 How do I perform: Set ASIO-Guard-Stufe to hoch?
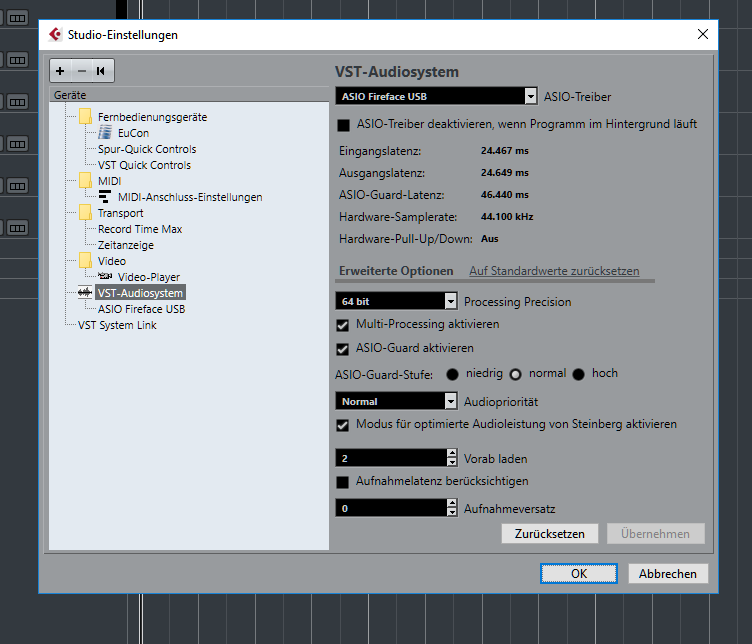[578, 374]
